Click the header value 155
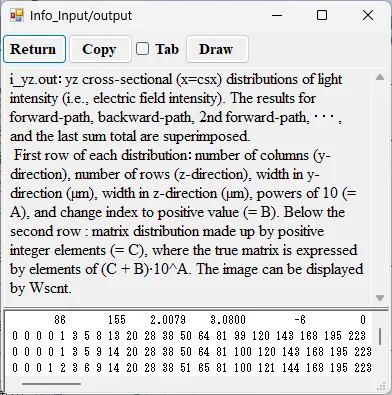 tap(117, 320)
